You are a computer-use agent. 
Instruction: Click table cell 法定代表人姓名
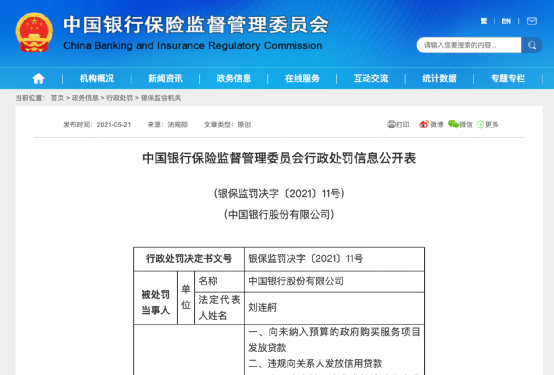[x=219, y=307]
